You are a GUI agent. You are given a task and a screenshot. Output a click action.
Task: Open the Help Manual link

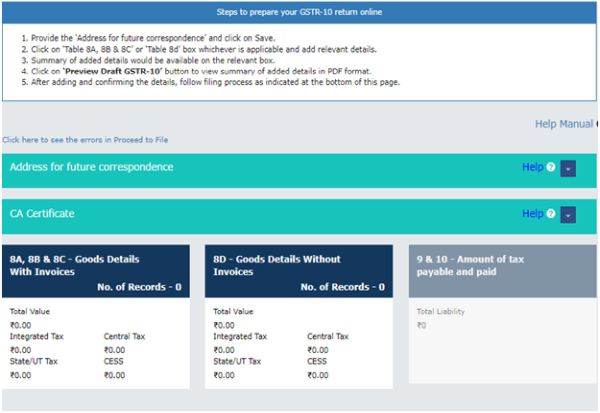pyautogui.click(x=564, y=124)
